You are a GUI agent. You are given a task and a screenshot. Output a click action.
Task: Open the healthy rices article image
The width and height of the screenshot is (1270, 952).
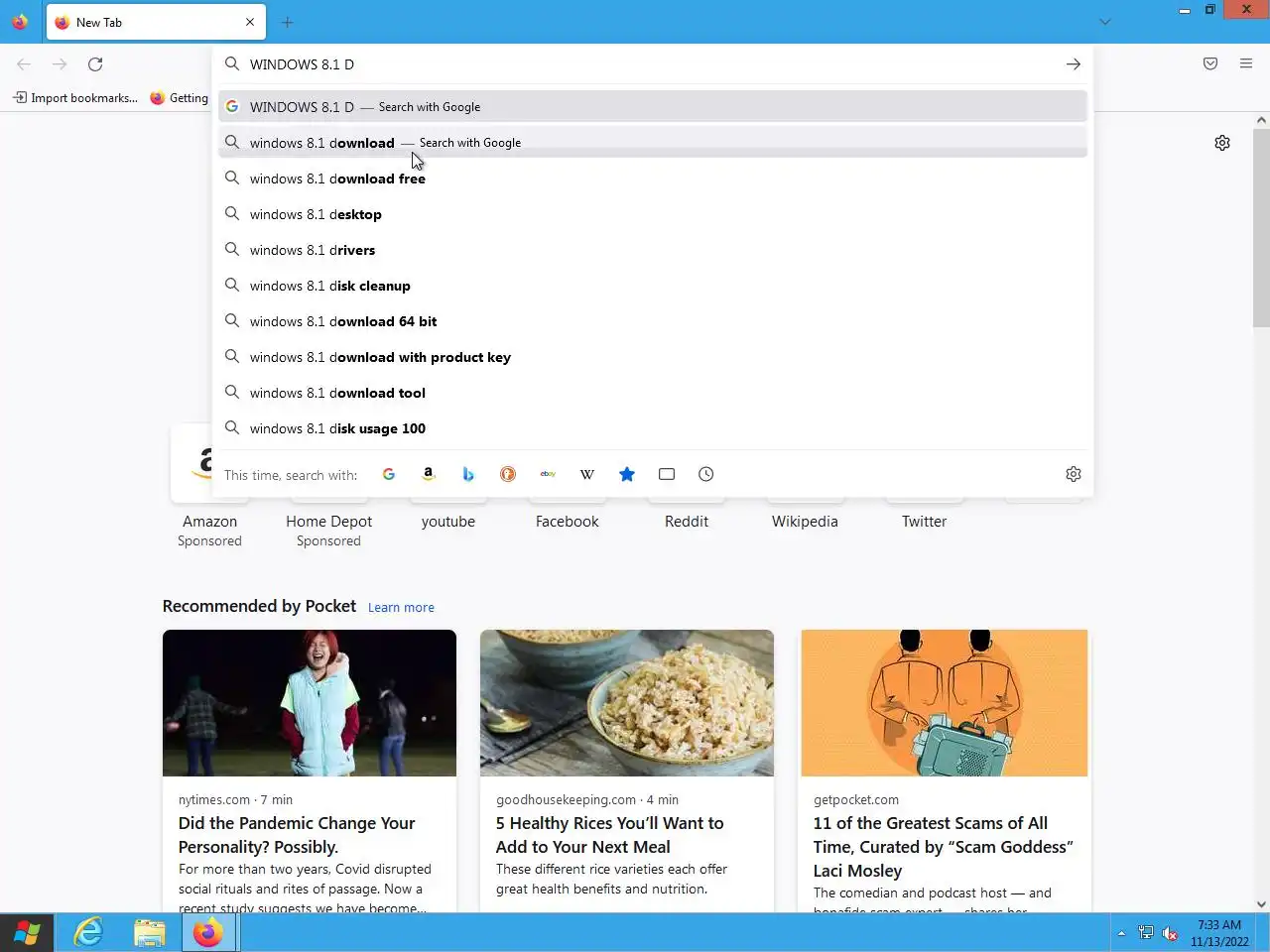(627, 703)
